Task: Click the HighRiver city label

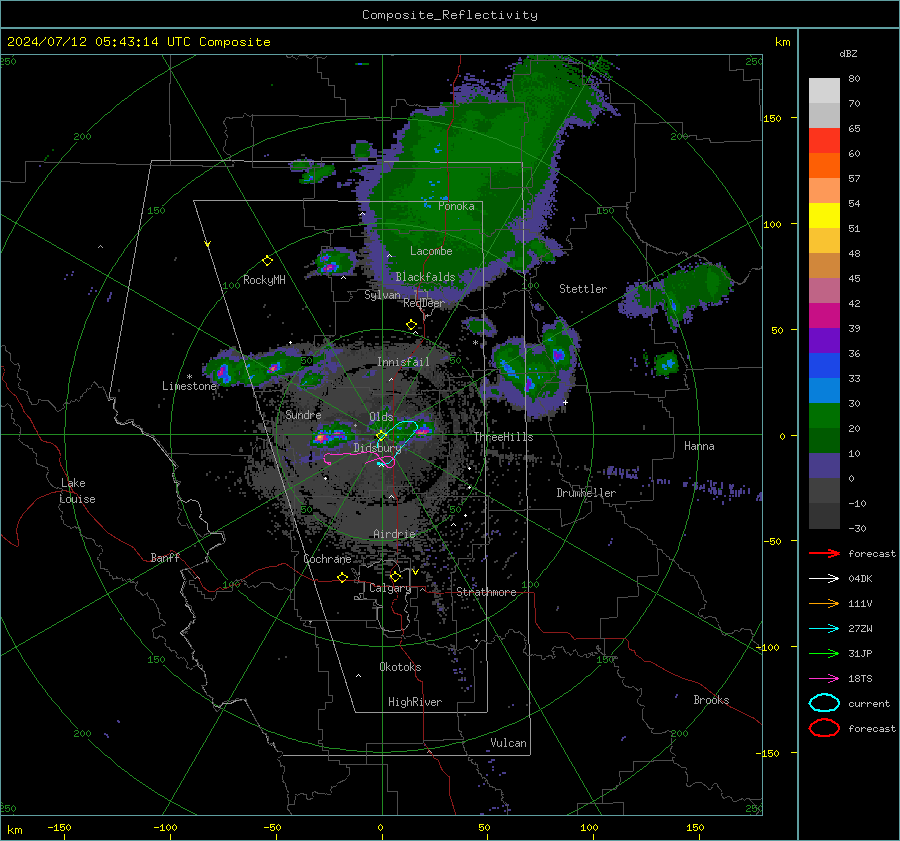Action: tap(415, 702)
